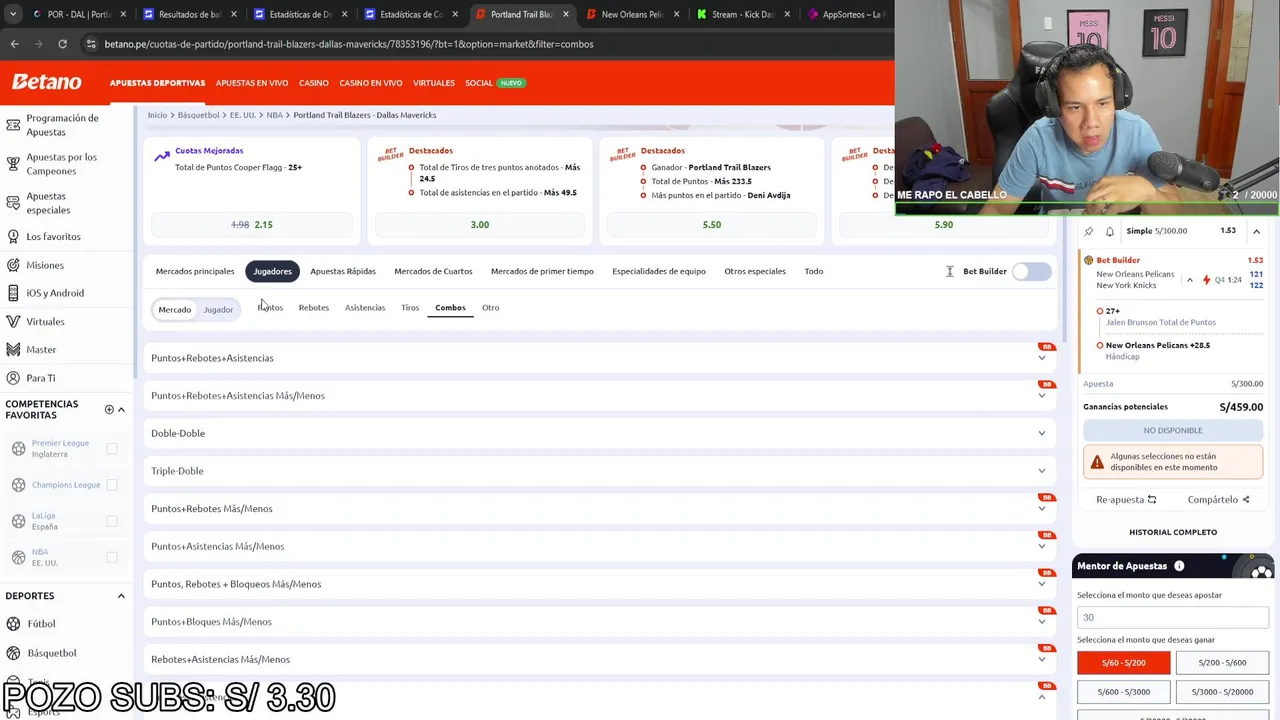Add a favorite competition with plus icon
The image size is (1280, 720).
[109, 409]
